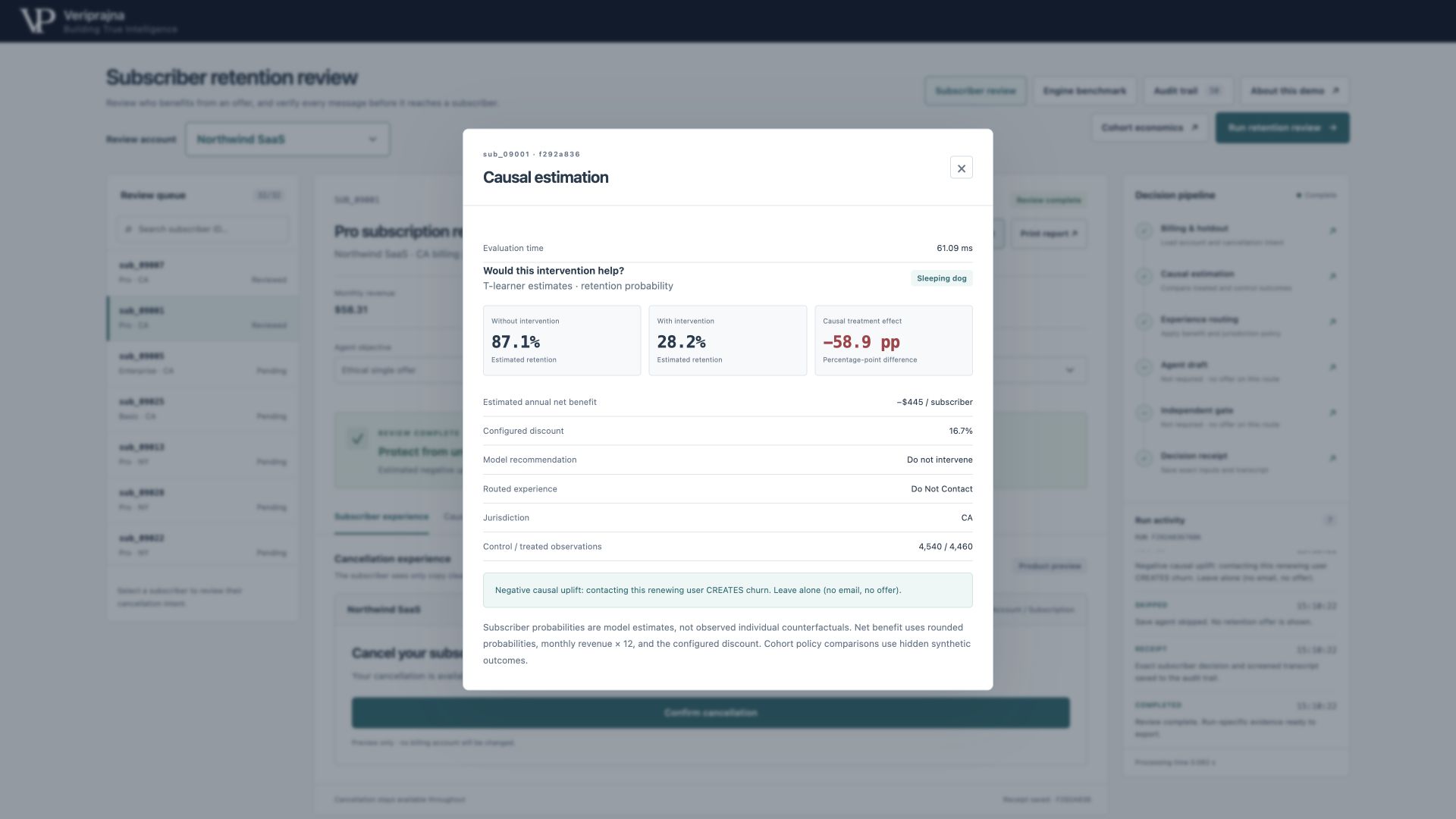Image resolution: width=1456 pixels, height=819 pixels.
Task: Open the Audit trail tab
Action: point(1188,91)
